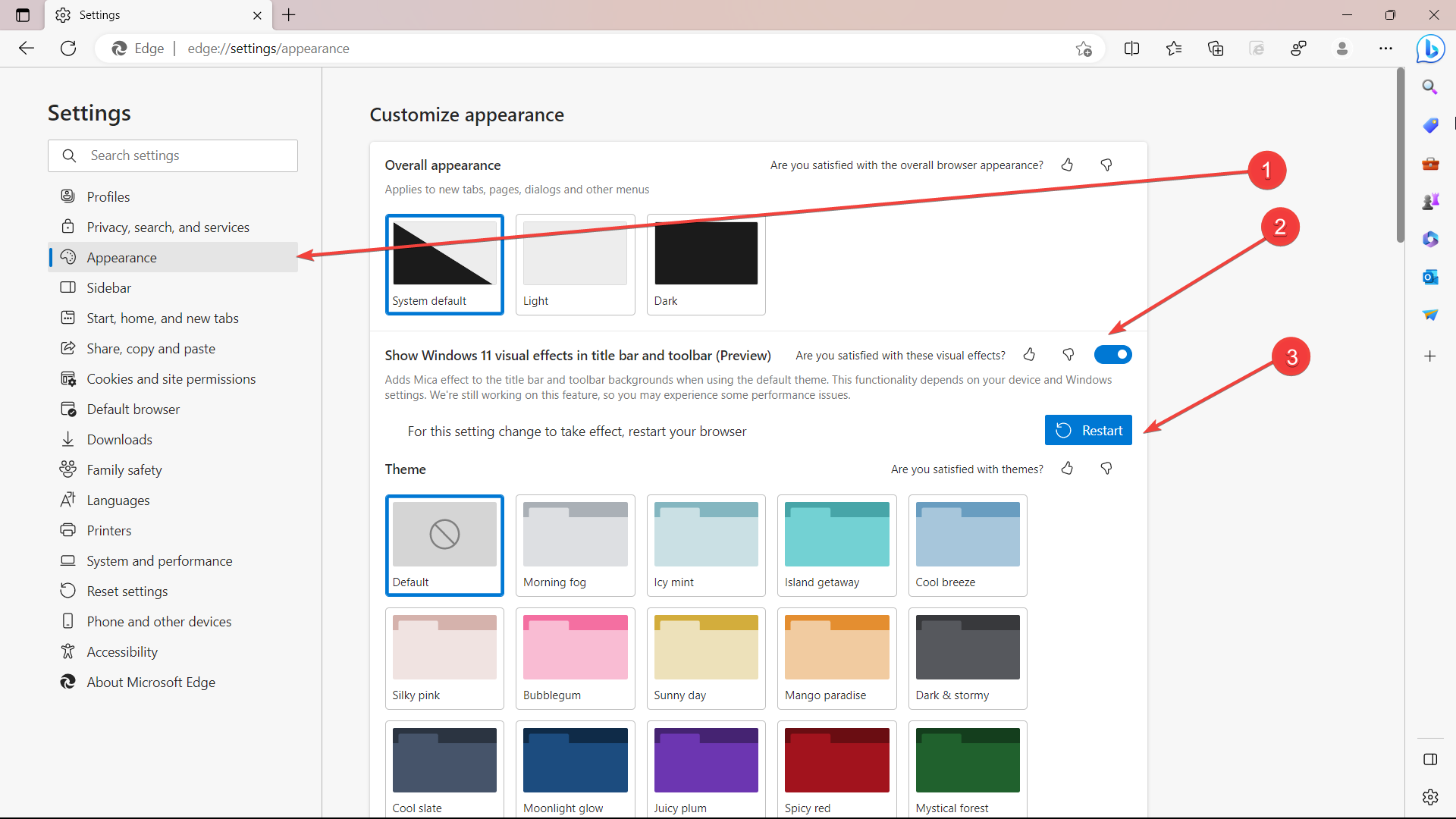Click the Outlook sidebar icon
Image resolution: width=1456 pixels, height=819 pixels.
click(x=1430, y=277)
